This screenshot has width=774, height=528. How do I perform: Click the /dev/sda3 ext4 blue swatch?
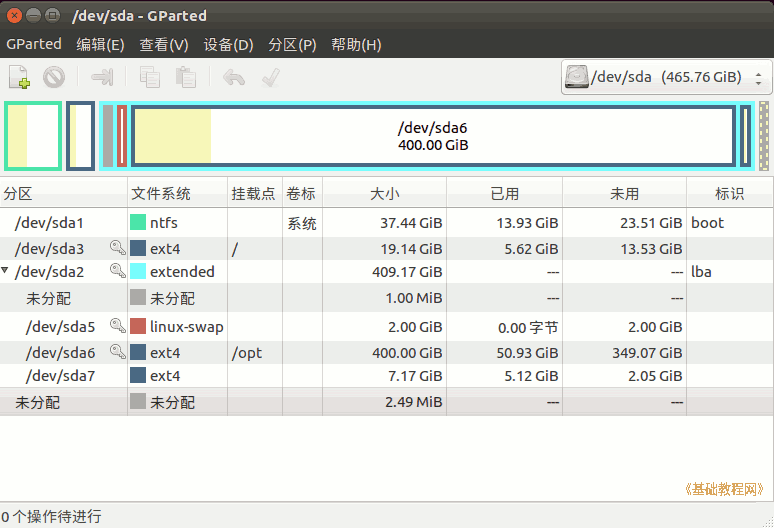click(x=138, y=248)
